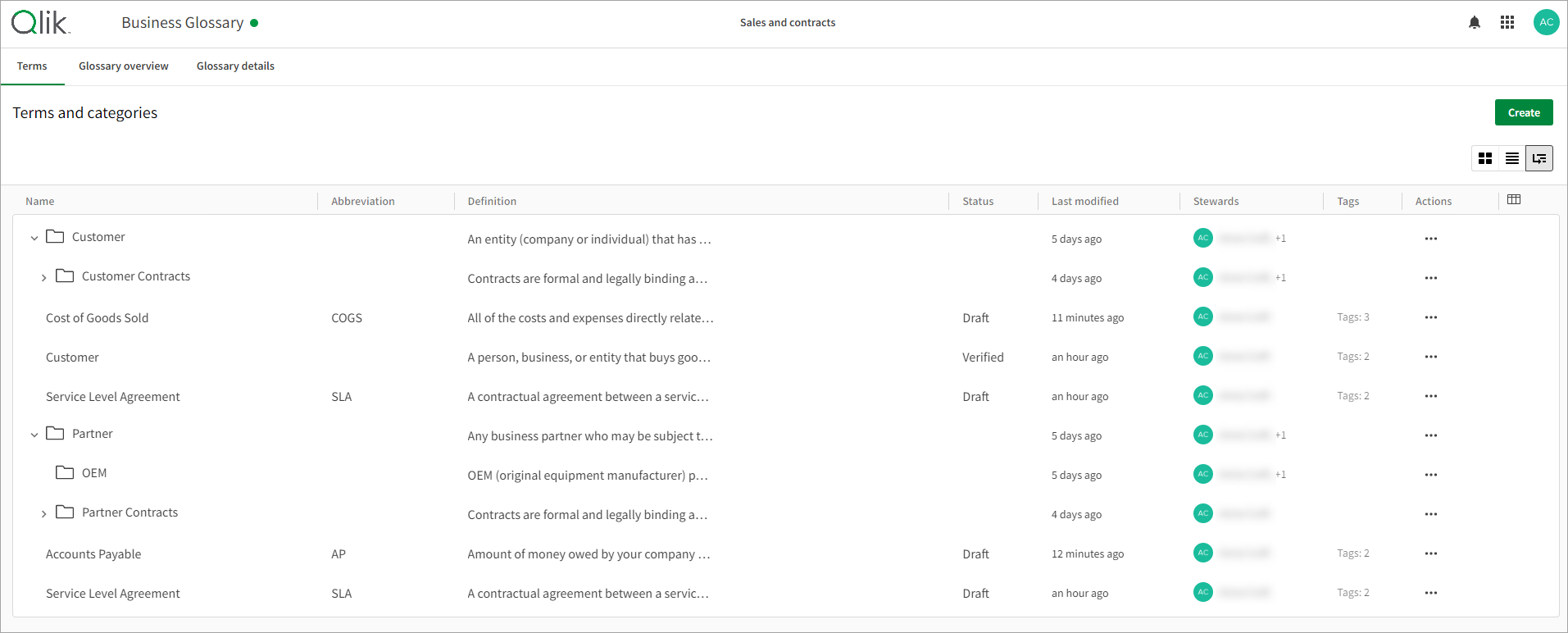Image resolution: width=1568 pixels, height=633 pixels.
Task: Open actions menu for Cost of Goods Sold
Action: [x=1430, y=317]
